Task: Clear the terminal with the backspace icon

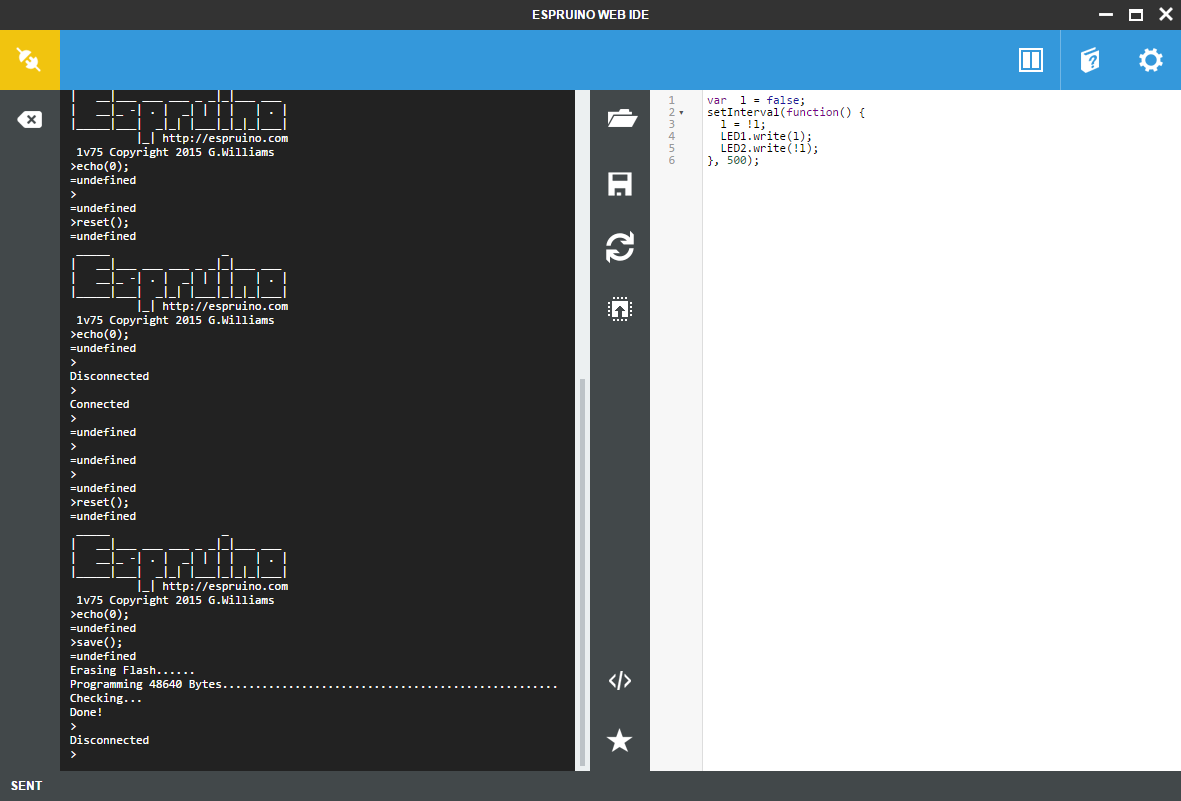Action: (x=29, y=120)
